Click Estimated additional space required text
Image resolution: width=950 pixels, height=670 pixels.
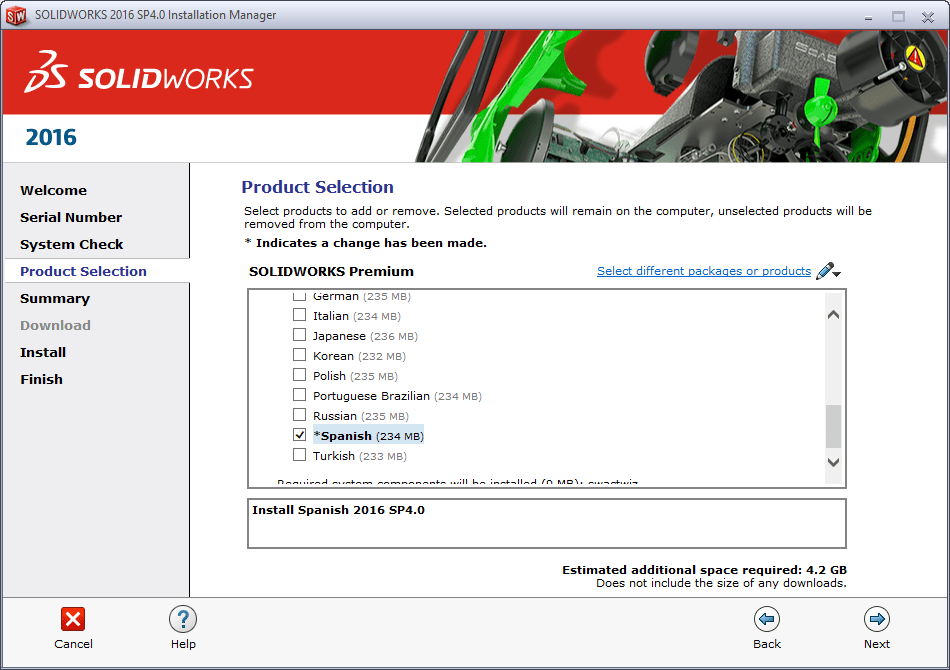pos(705,570)
